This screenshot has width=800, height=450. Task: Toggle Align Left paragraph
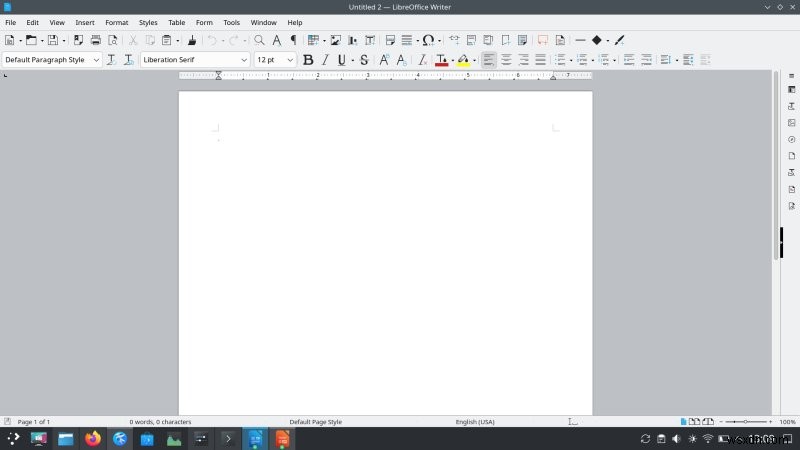click(x=488, y=60)
